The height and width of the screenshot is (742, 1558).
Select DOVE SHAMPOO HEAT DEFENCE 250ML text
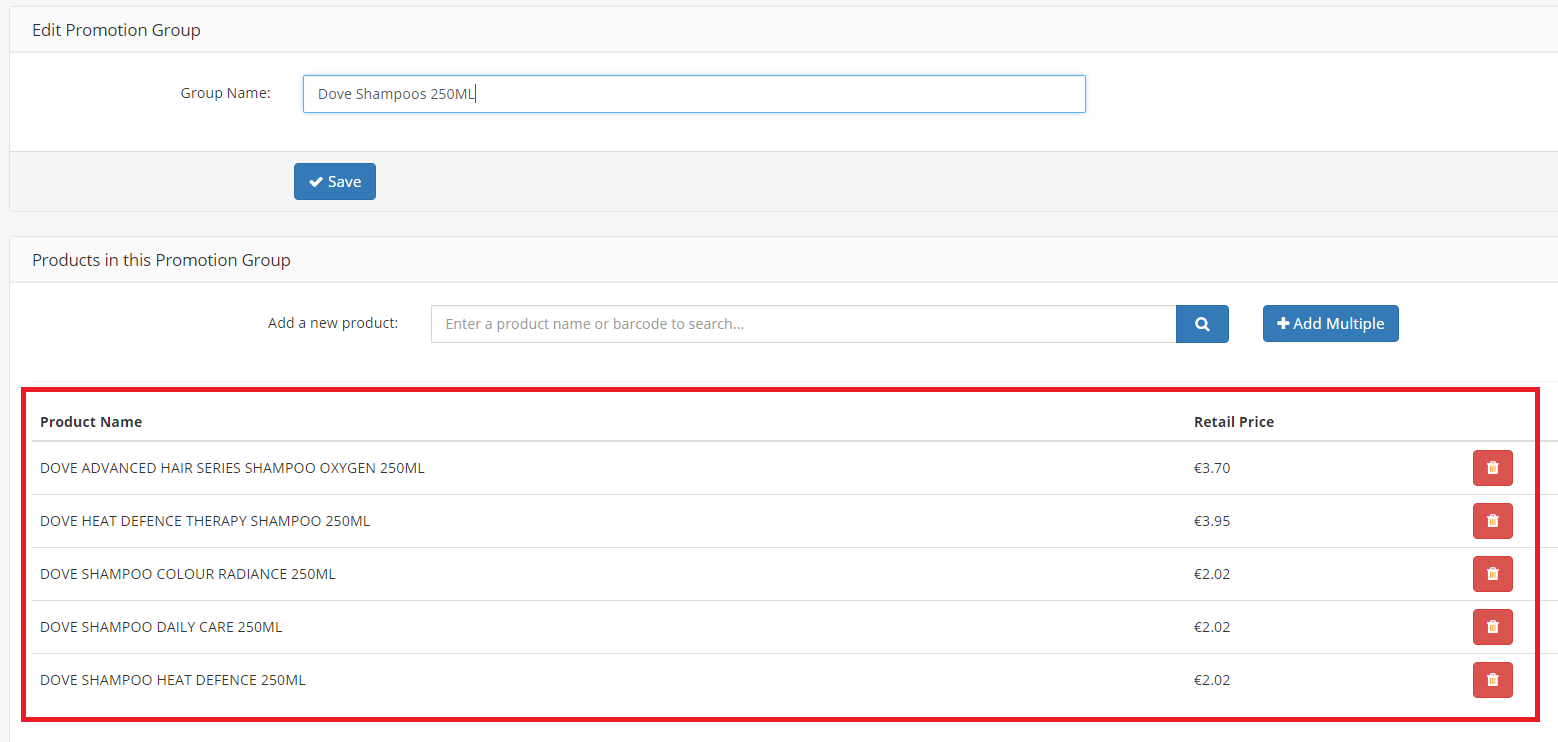click(x=173, y=680)
